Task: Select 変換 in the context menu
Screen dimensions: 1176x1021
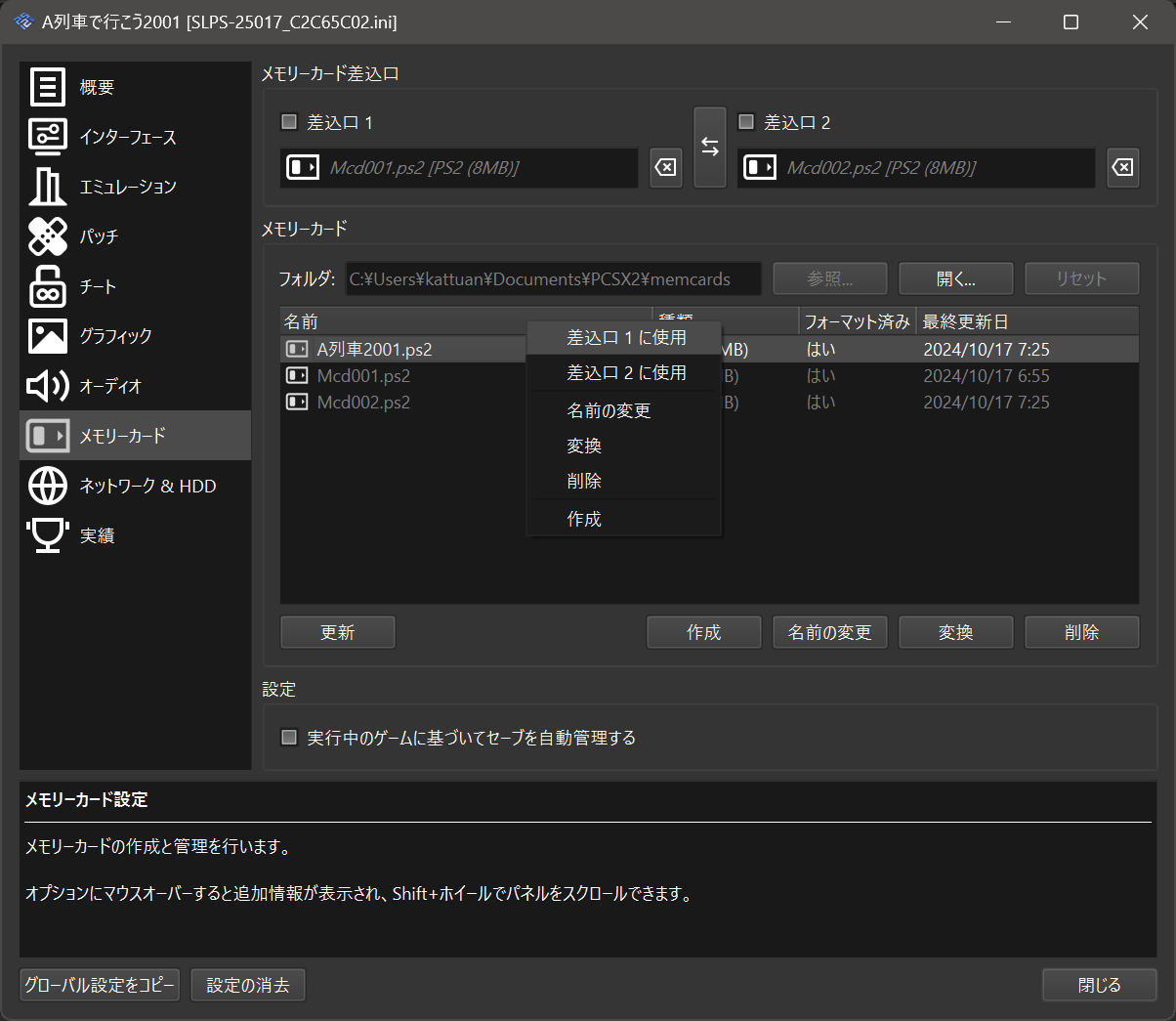Action: pos(624,447)
